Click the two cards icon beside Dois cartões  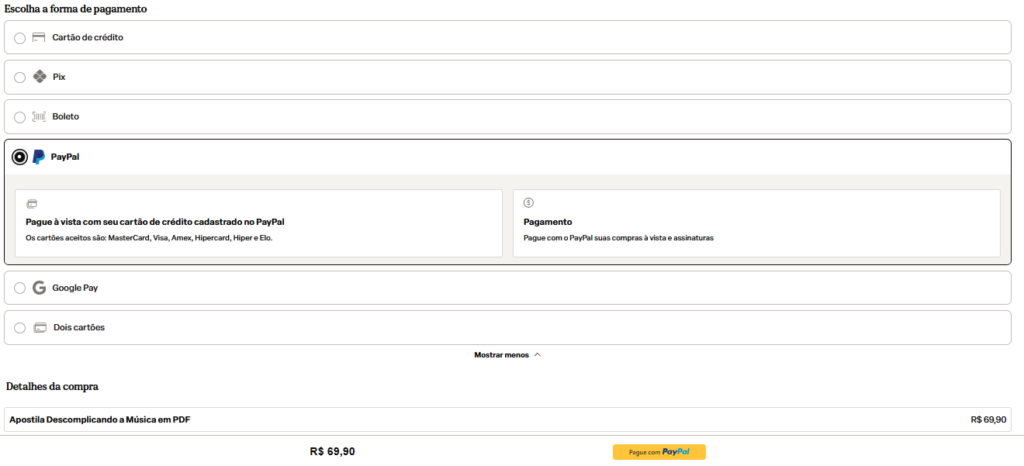[x=40, y=328]
